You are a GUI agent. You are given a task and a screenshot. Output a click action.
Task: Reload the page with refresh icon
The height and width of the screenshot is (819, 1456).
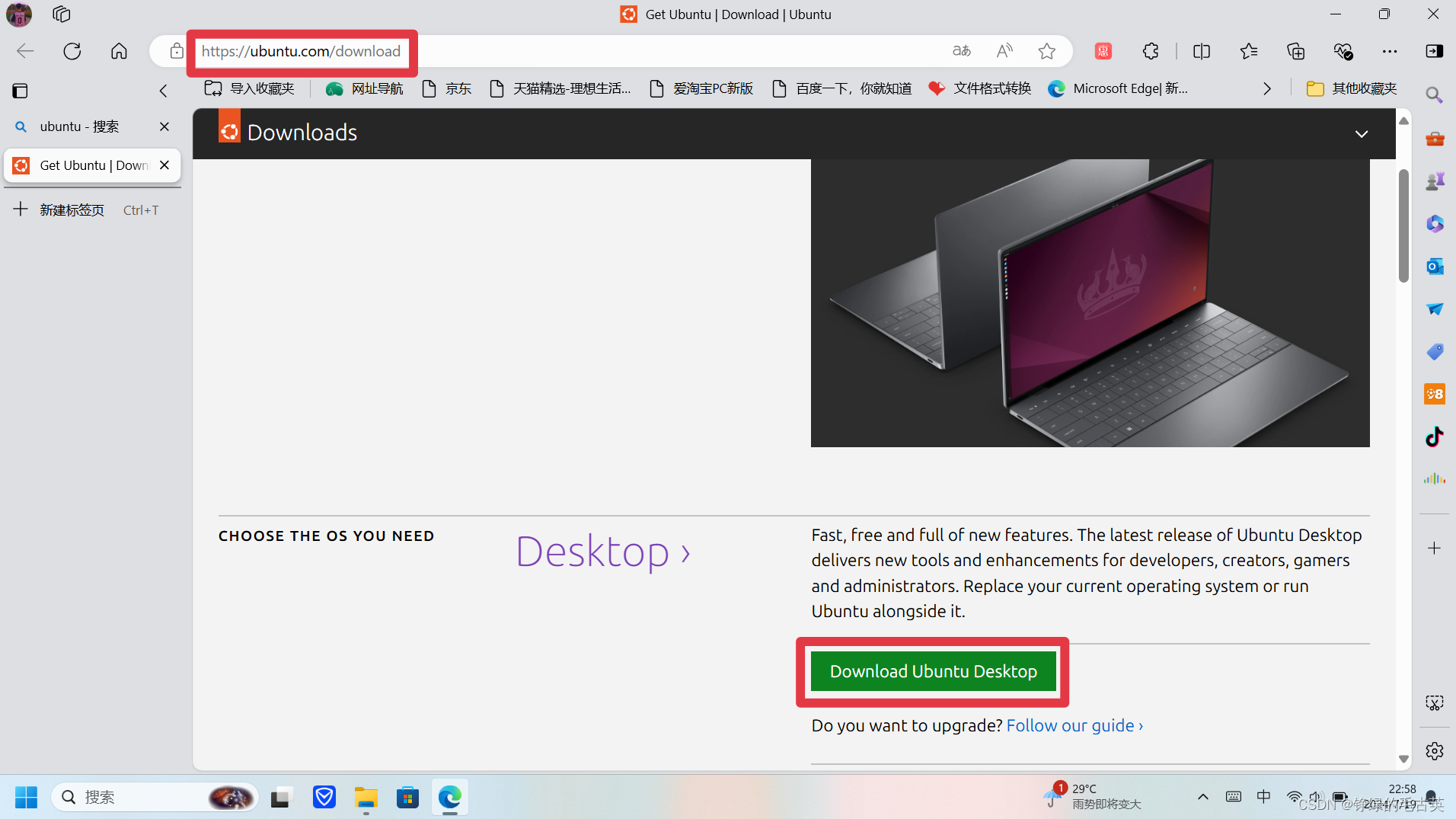point(72,51)
